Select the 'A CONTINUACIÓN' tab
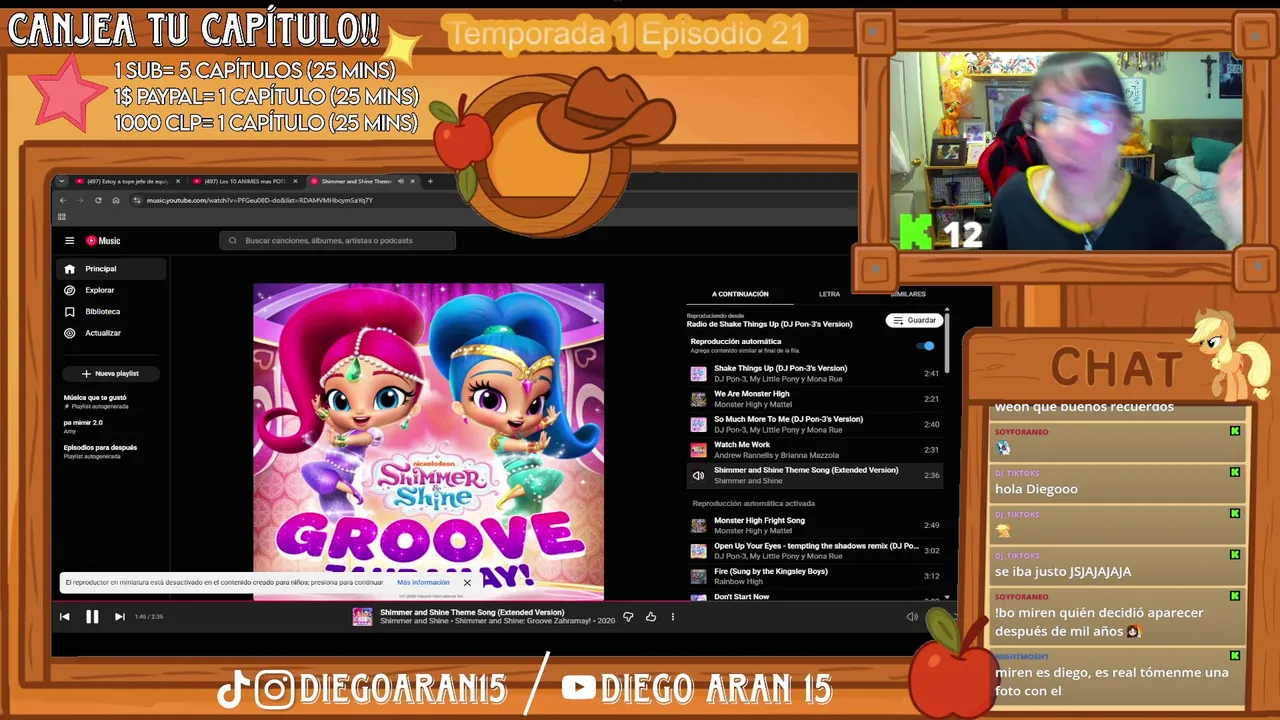The image size is (1280, 720). pyautogui.click(x=740, y=294)
